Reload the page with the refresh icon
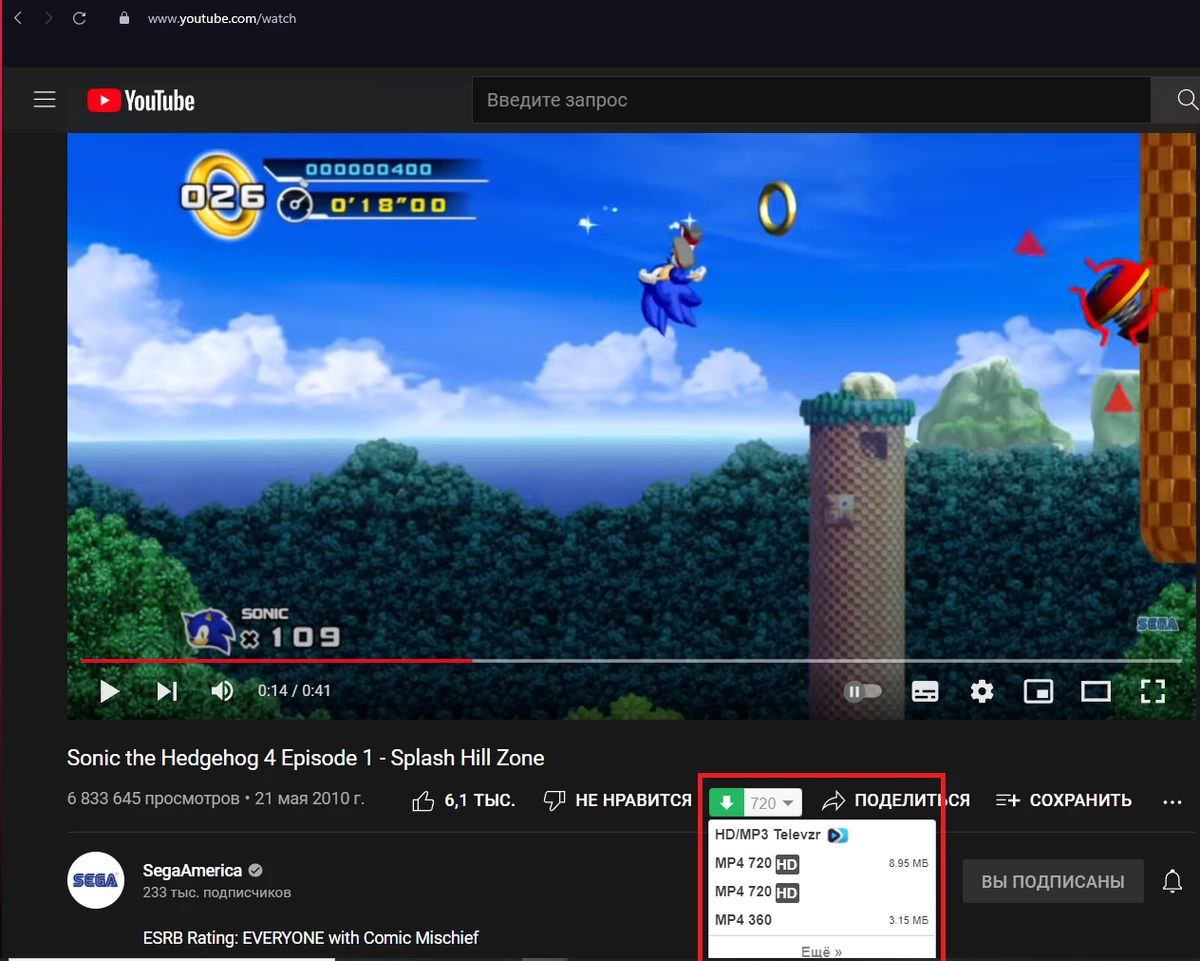This screenshot has width=1200, height=961. [80, 18]
